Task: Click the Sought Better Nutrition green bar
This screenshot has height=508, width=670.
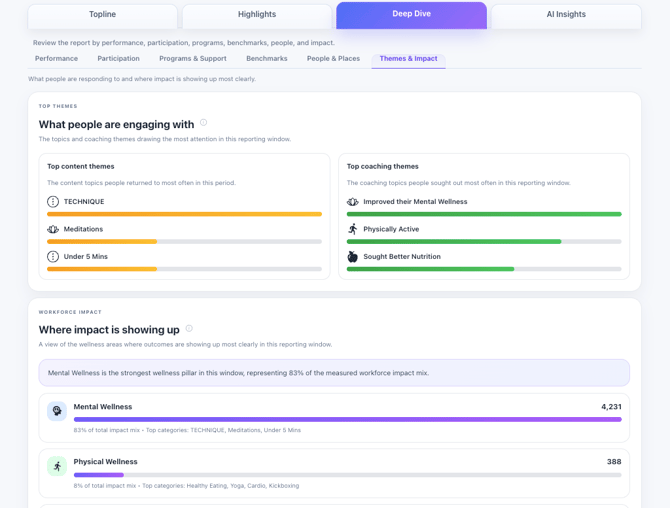Action: (484, 269)
